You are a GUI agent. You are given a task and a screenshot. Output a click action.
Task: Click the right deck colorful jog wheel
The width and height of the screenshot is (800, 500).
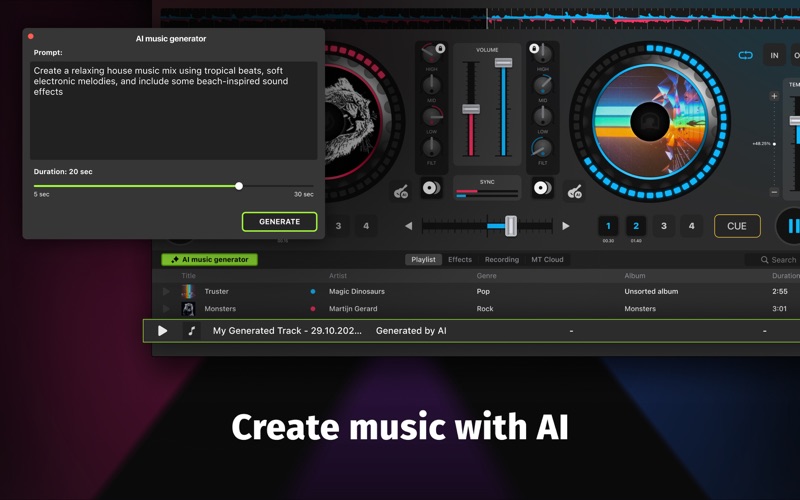[649, 122]
